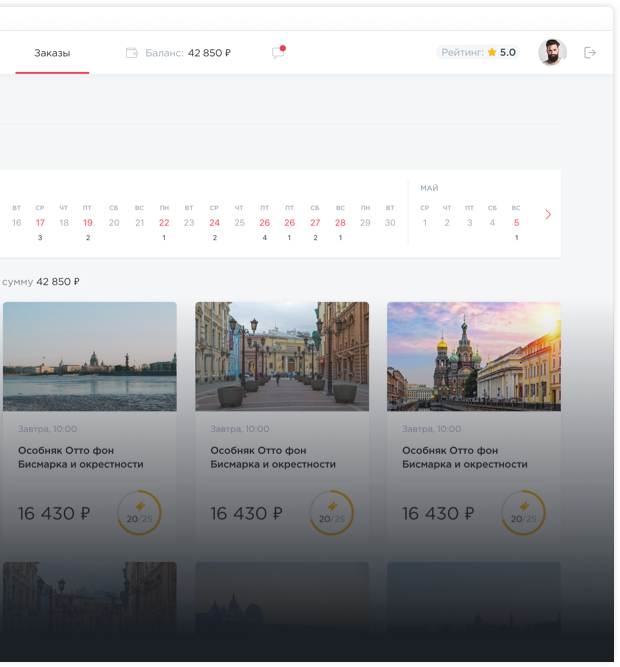This screenshot has height=667, width=620.
Task: Click the gold star in the rating badge
Action: 492,53
